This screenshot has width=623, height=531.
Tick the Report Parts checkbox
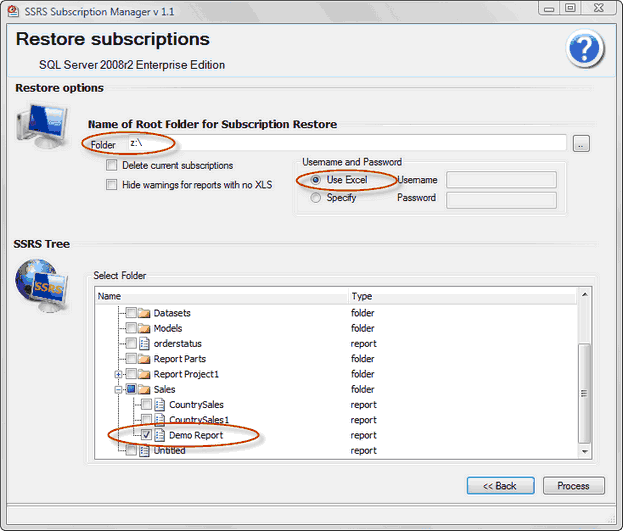pyautogui.click(x=131, y=359)
